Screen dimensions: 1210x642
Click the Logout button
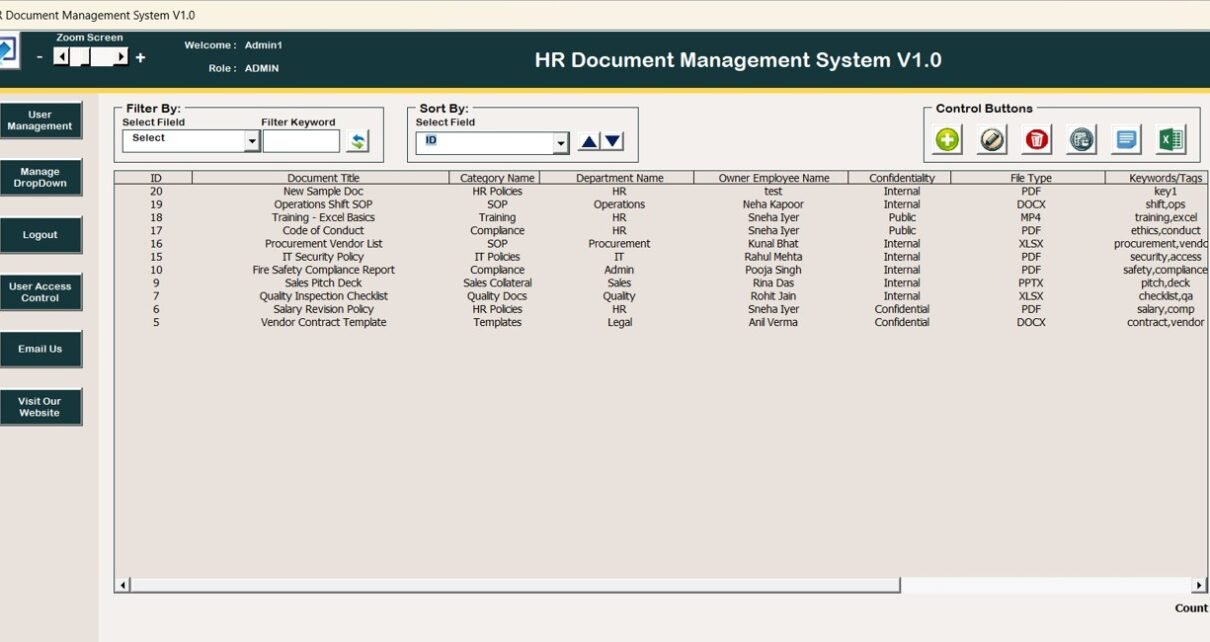pyautogui.click(x=40, y=235)
